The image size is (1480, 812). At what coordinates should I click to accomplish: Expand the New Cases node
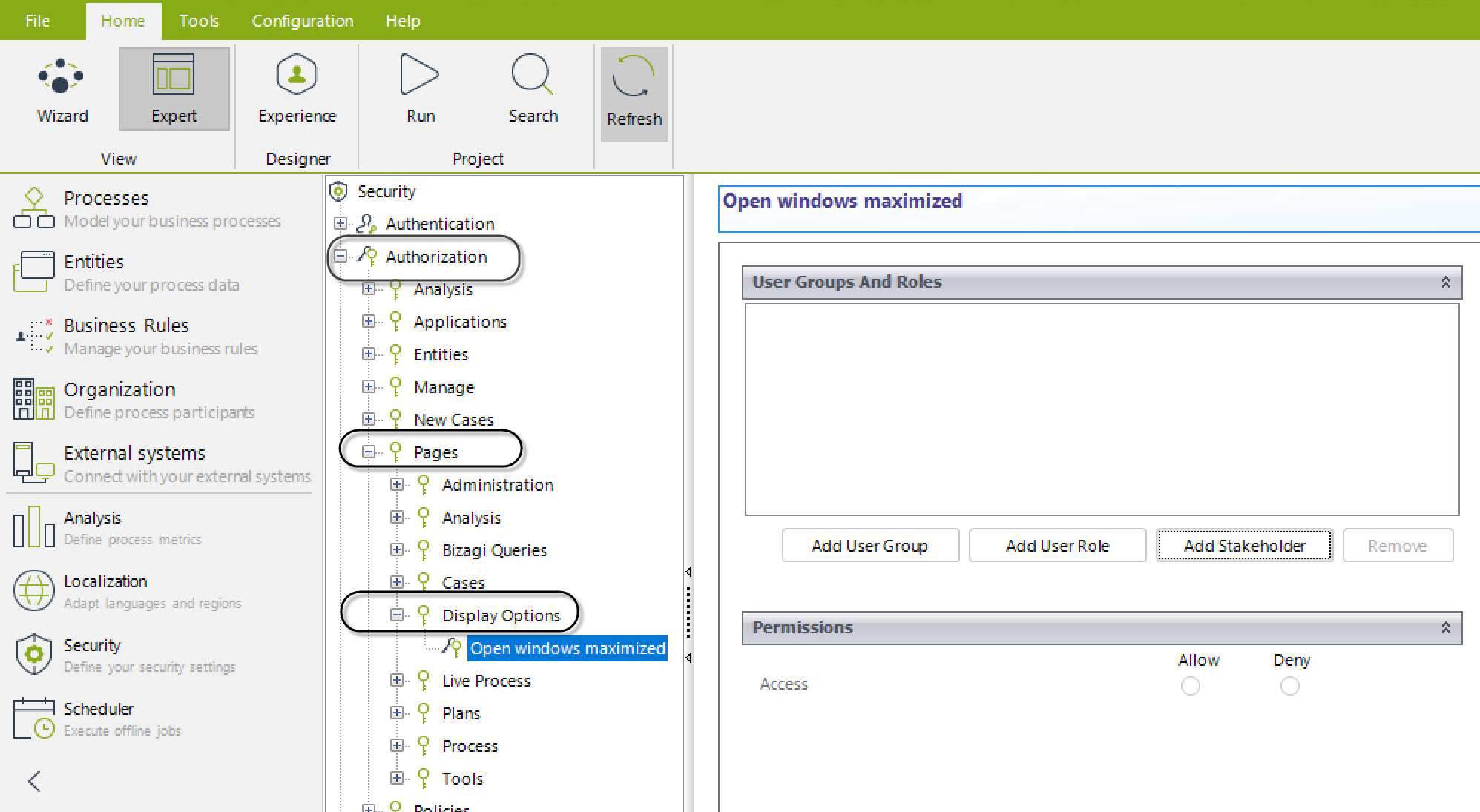pos(369,419)
